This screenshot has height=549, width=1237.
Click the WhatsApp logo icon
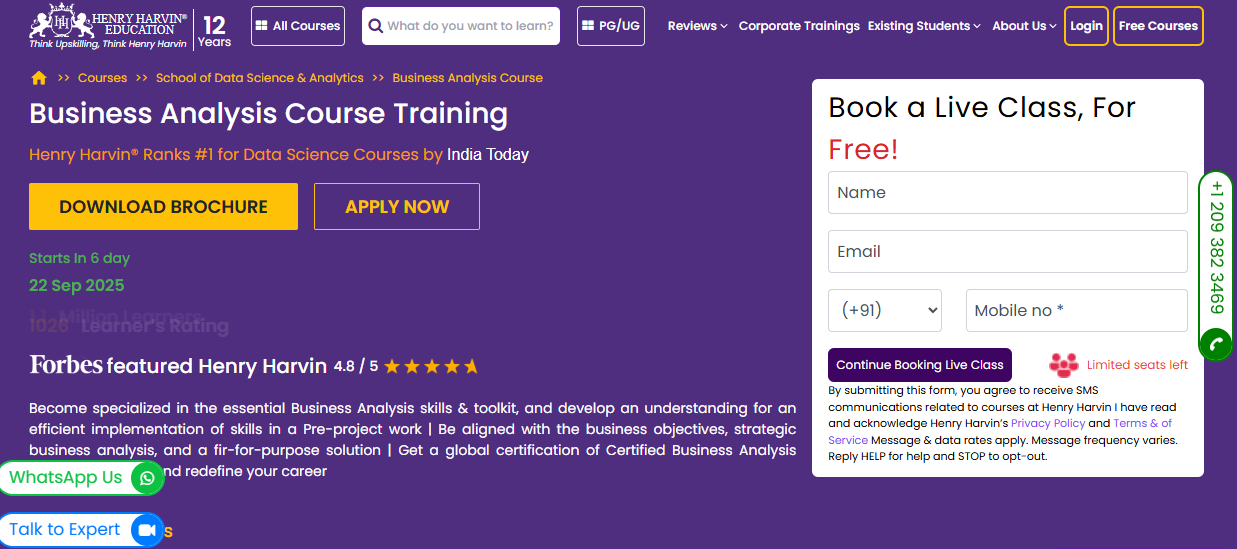click(147, 478)
